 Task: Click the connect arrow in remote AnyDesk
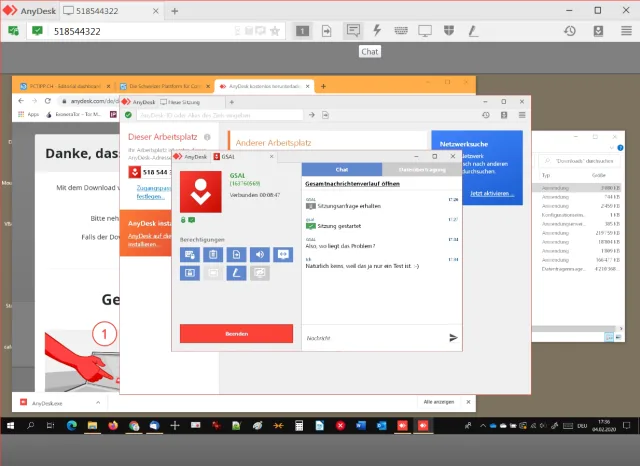tap(312, 115)
